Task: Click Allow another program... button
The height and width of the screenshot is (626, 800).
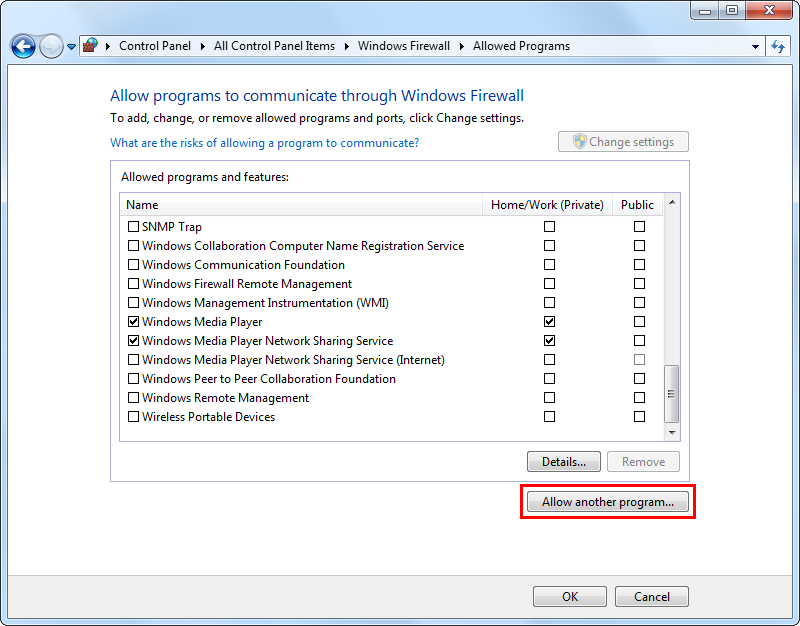Action: [x=608, y=502]
